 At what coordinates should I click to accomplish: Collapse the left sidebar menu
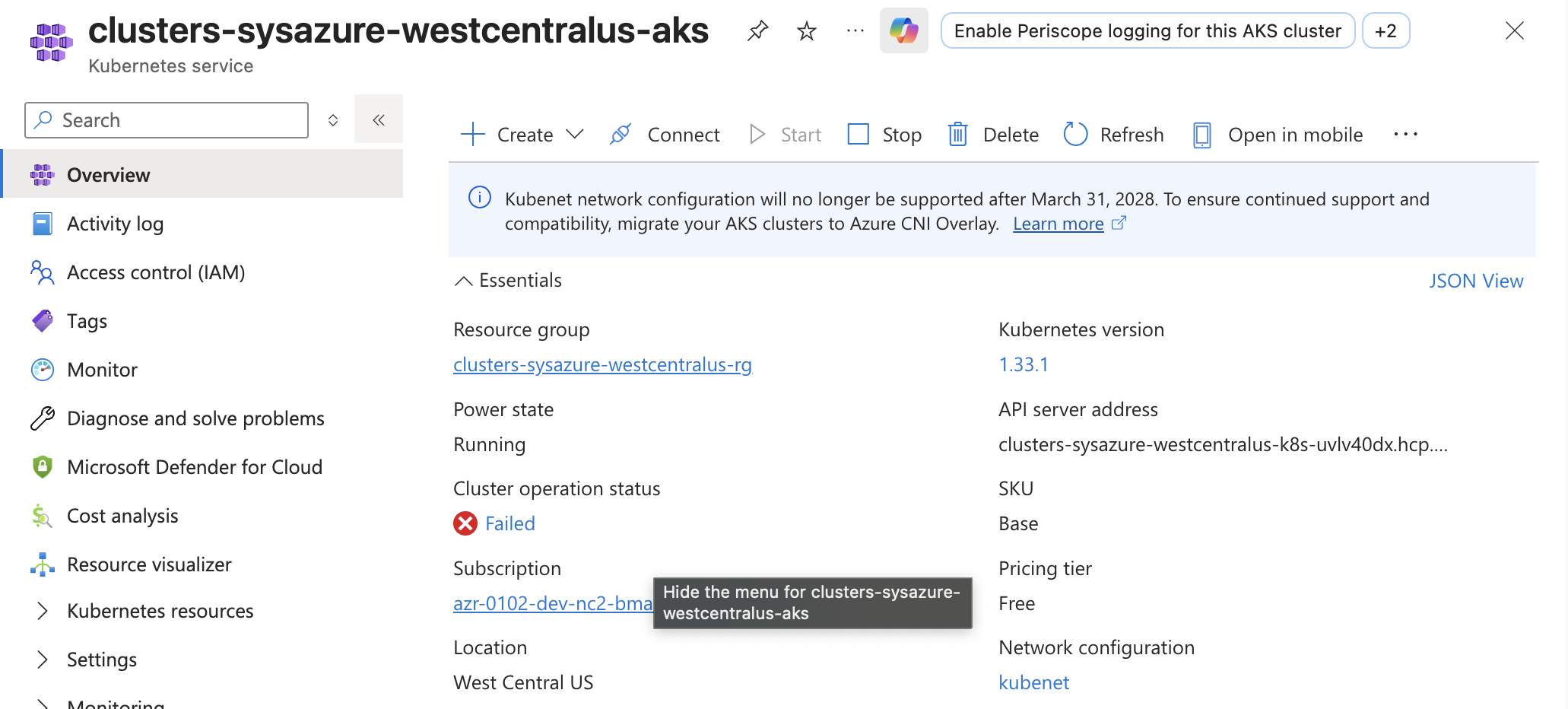pyautogui.click(x=378, y=119)
